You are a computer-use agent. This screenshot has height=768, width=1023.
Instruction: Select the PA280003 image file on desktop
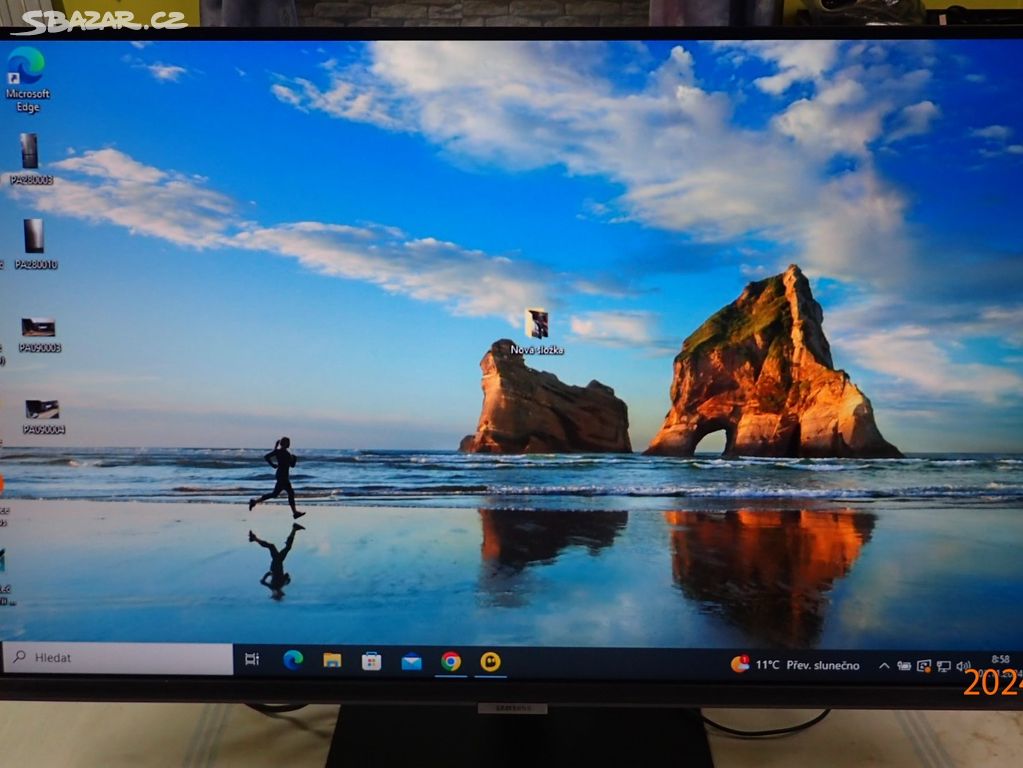[30, 159]
